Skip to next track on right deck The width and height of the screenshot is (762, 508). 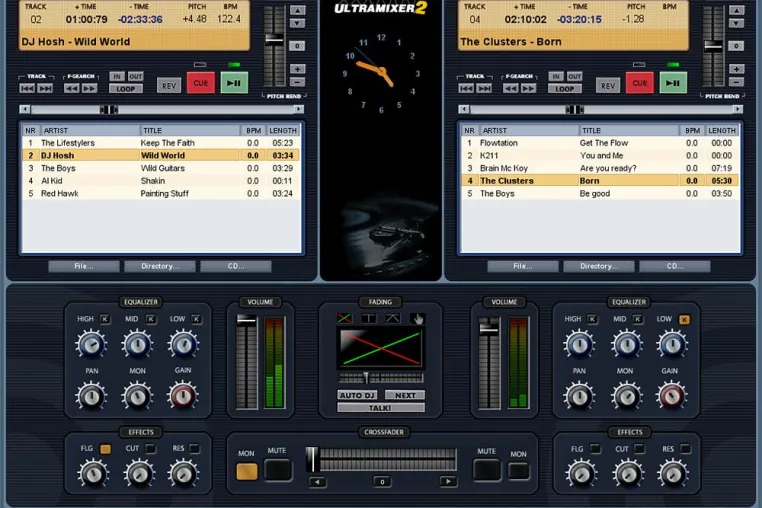click(484, 88)
